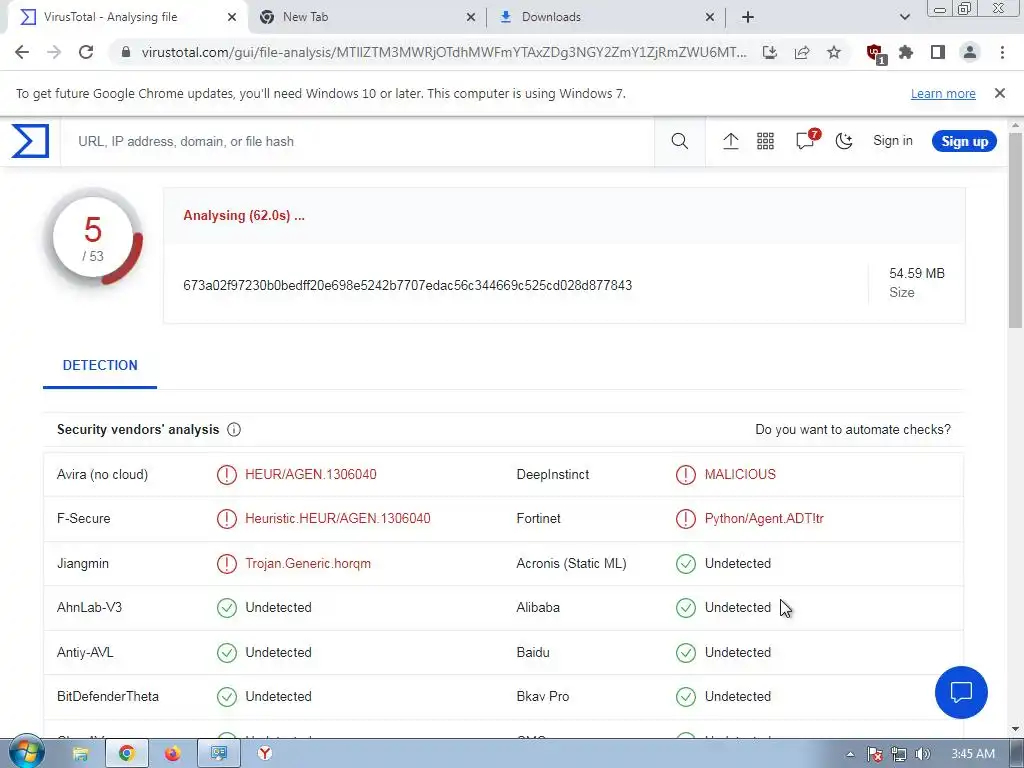This screenshot has height=768, width=1024.
Task: Click the URL or file hash search field
Action: click(x=358, y=141)
